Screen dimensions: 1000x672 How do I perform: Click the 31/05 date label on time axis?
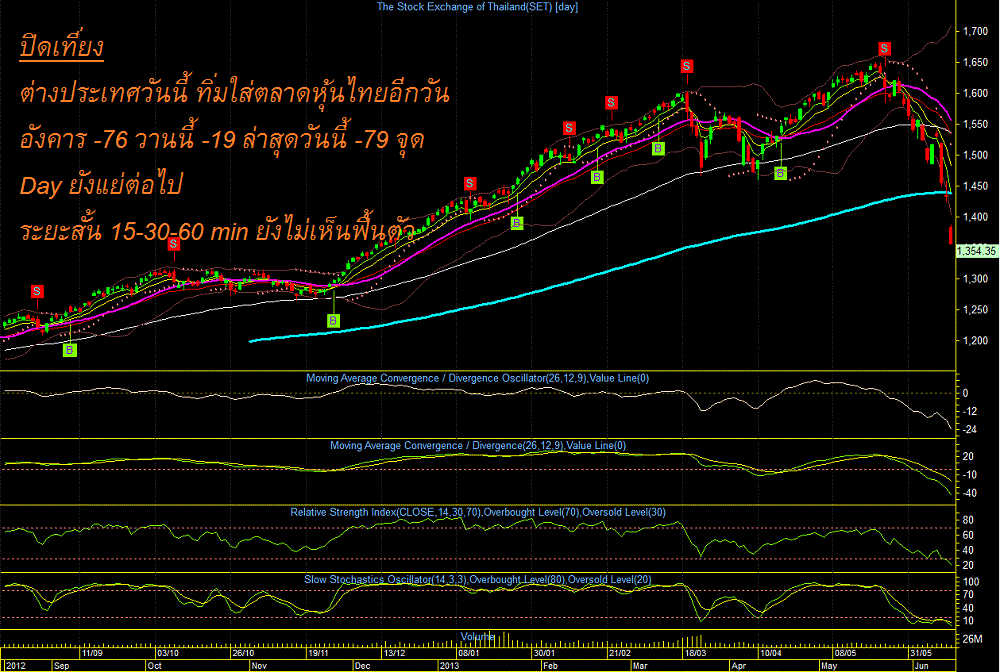click(x=921, y=654)
